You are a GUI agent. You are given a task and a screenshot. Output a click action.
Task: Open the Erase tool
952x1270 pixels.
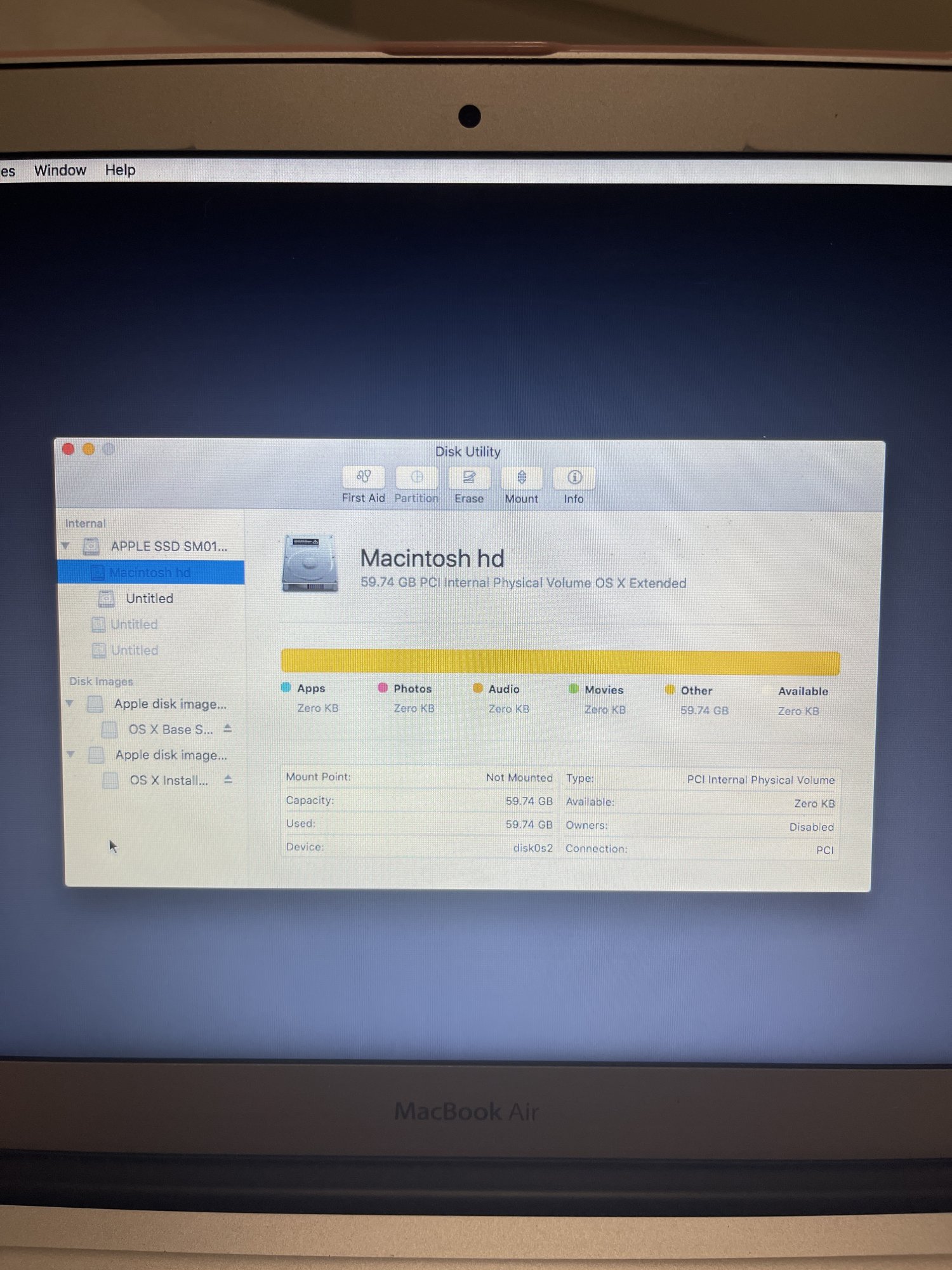pyautogui.click(x=469, y=478)
